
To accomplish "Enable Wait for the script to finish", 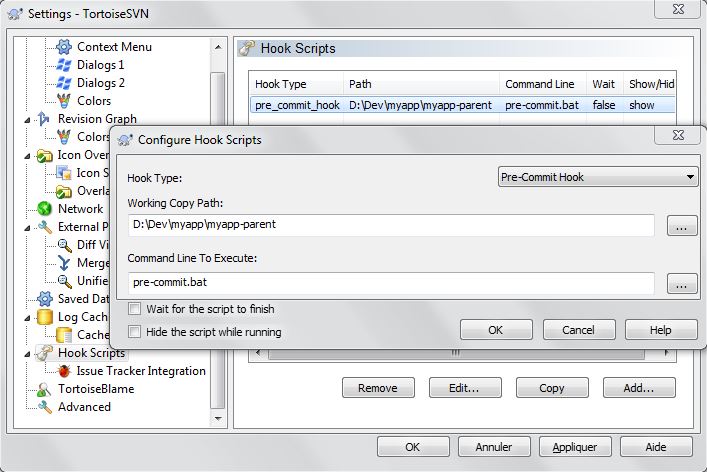I will click(135, 310).
